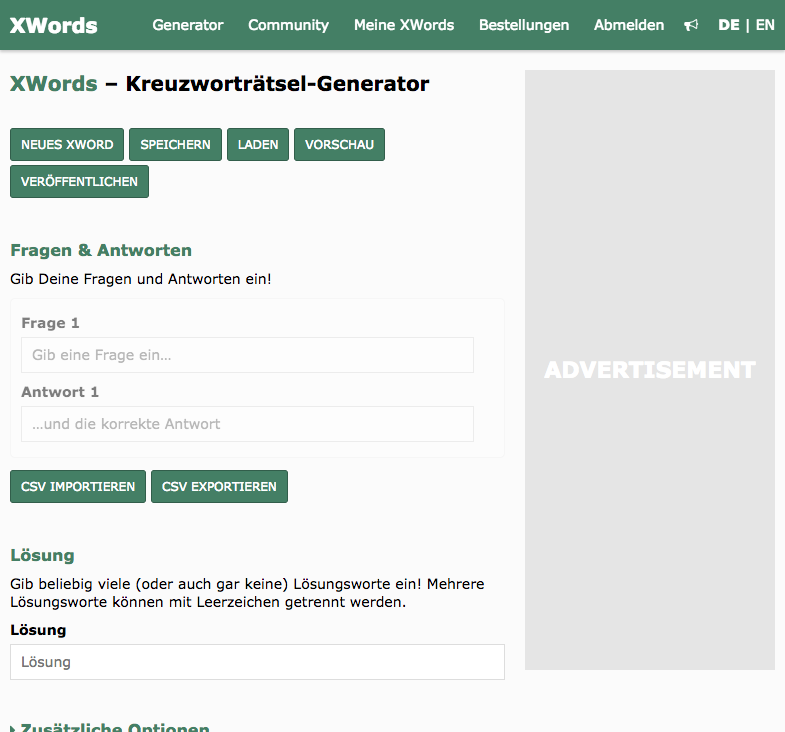
Task: Switch language to EN
Action: click(x=765, y=25)
